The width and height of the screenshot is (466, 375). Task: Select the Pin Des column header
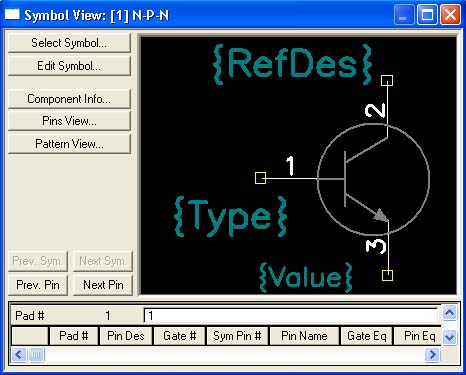126,336
